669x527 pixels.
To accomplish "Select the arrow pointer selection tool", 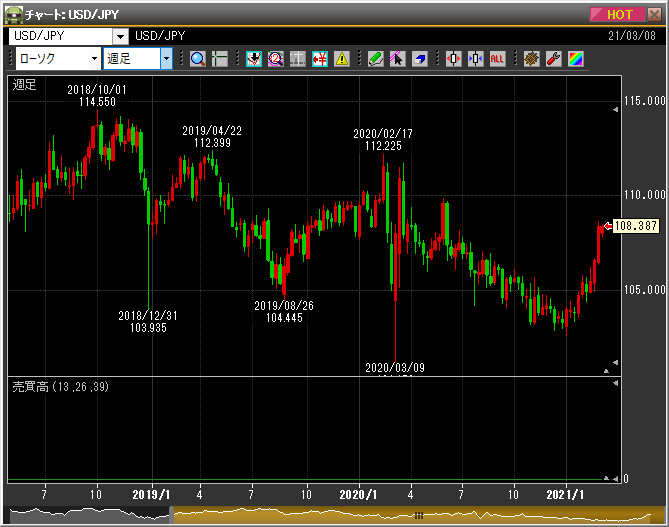I will [397, 59].
